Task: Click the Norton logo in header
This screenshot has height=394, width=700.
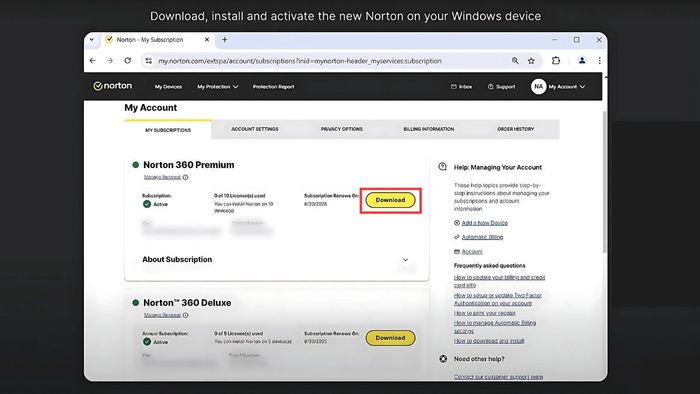Action: click(112, 86)
